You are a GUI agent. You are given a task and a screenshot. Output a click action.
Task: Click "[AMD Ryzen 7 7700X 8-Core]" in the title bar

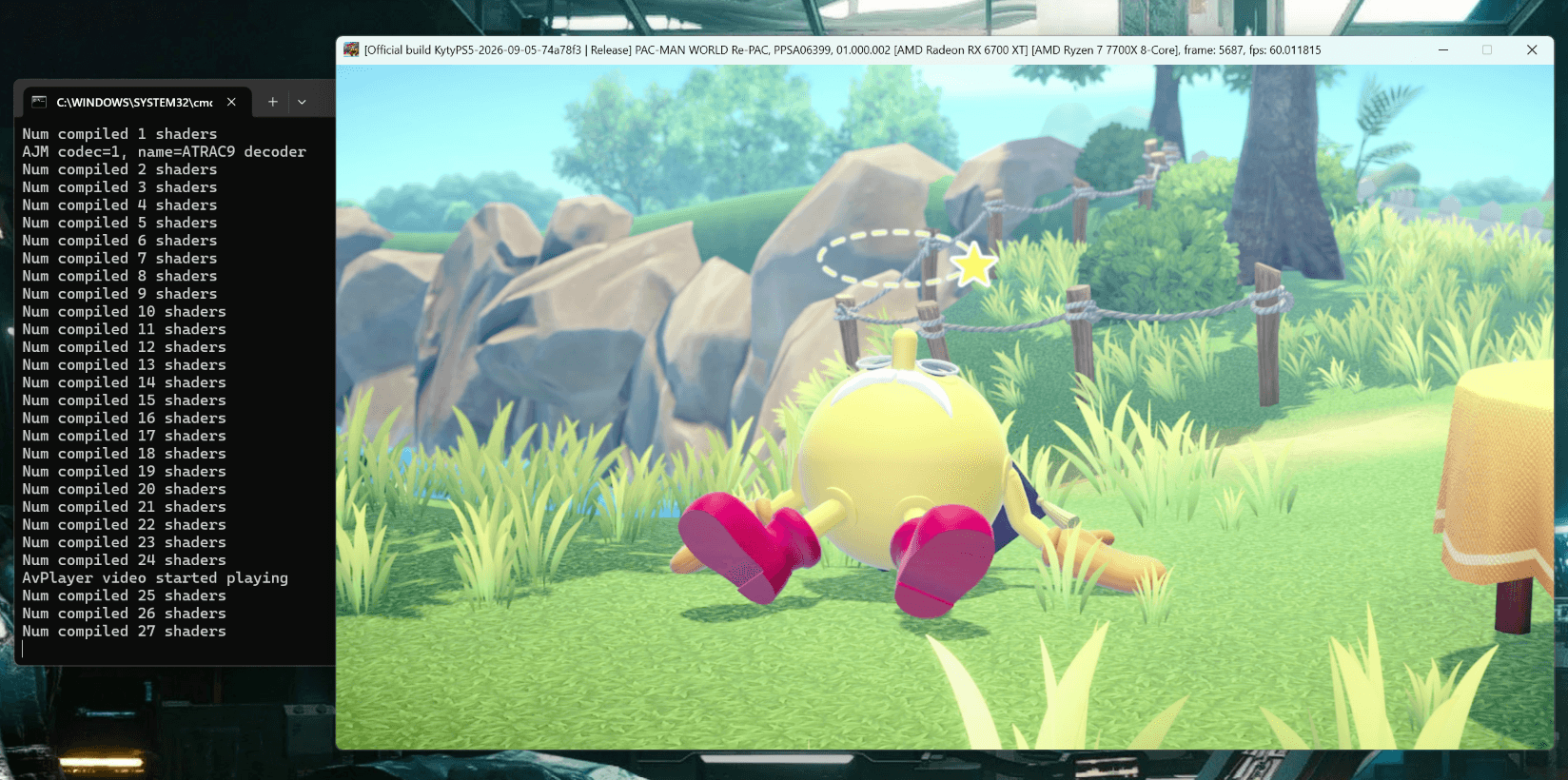(1106, 50)
